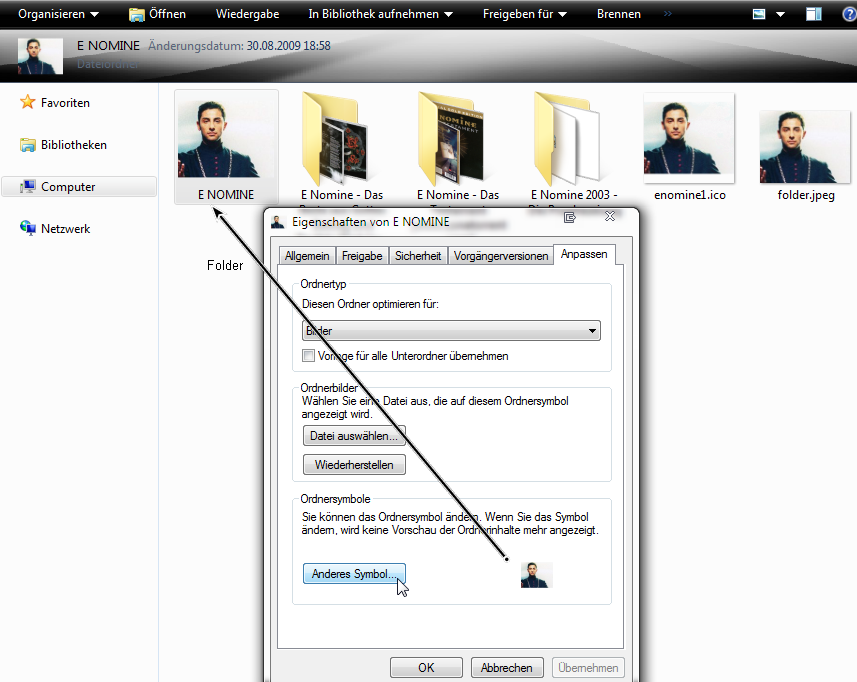Click the Wiederherstellen button

click(354, 465)
